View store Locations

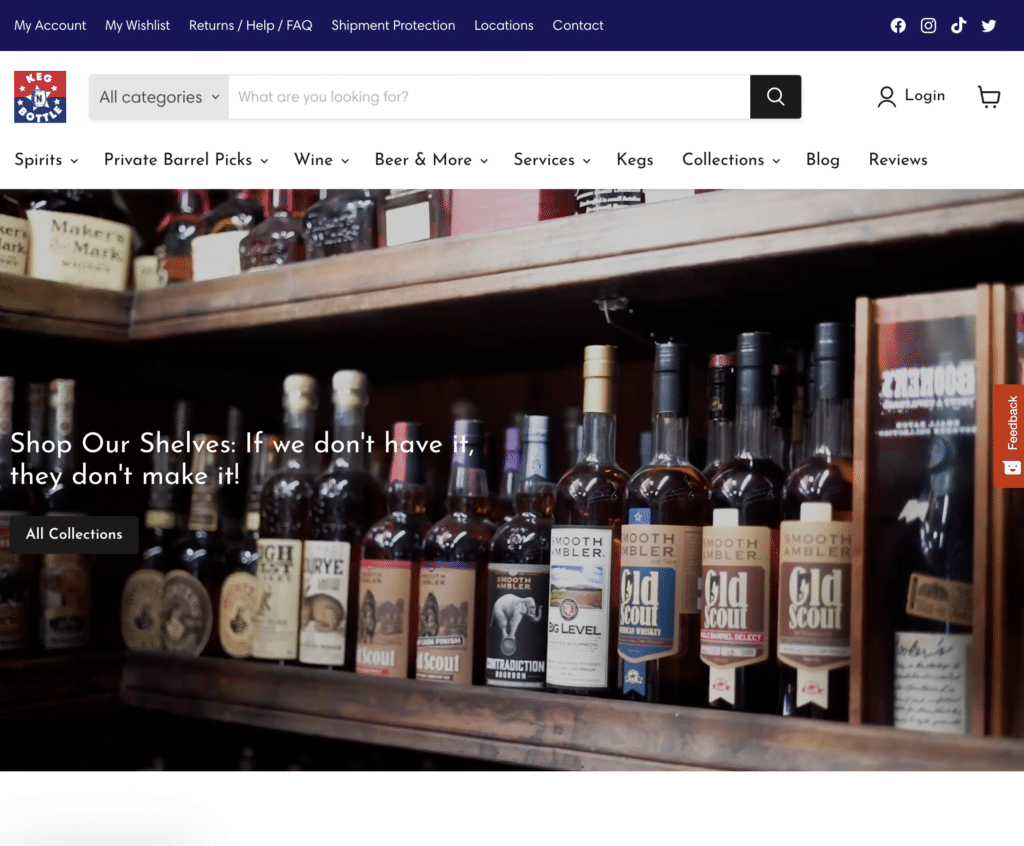point(504,25)
